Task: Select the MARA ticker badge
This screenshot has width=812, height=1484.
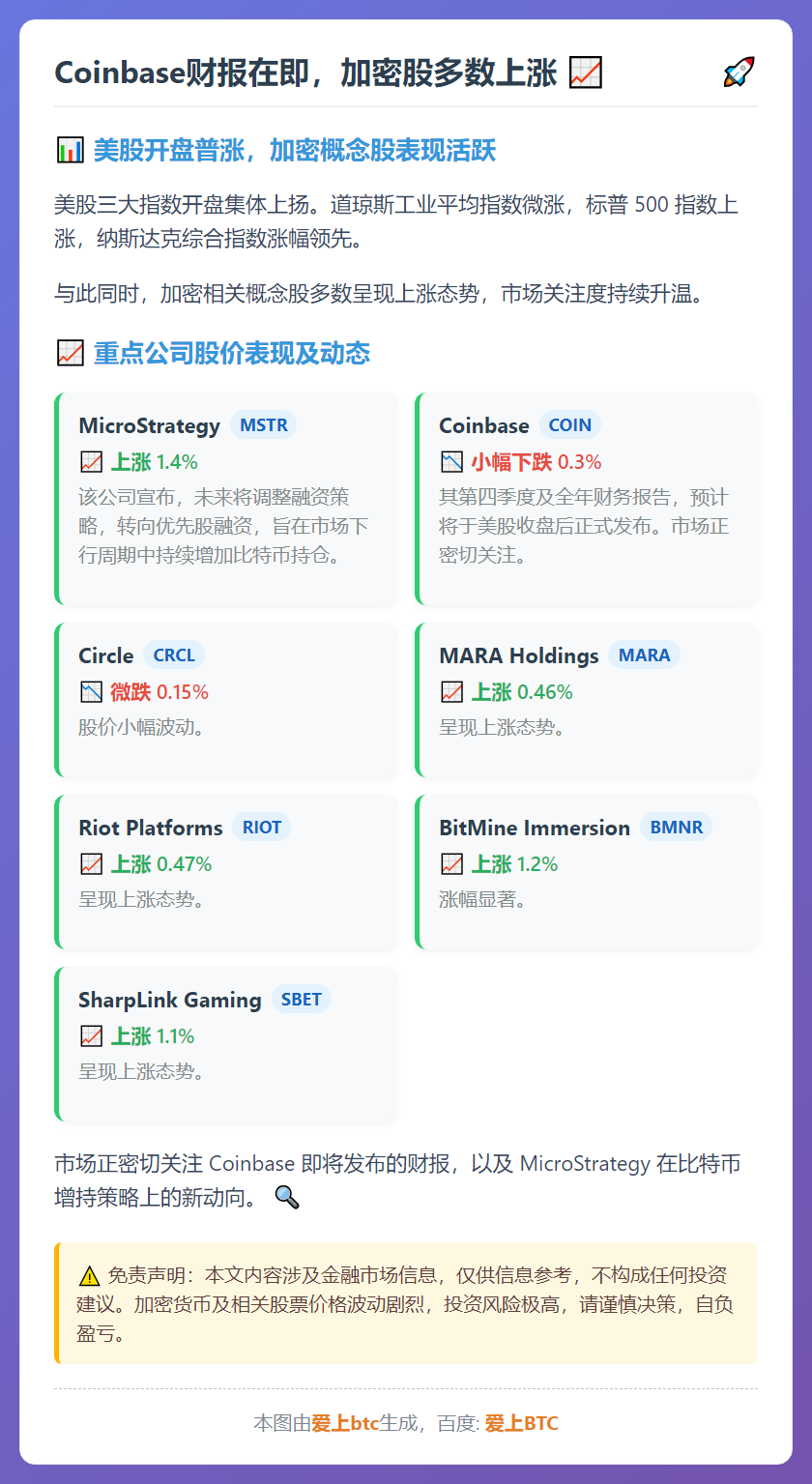Action: [x=645, y=655]
